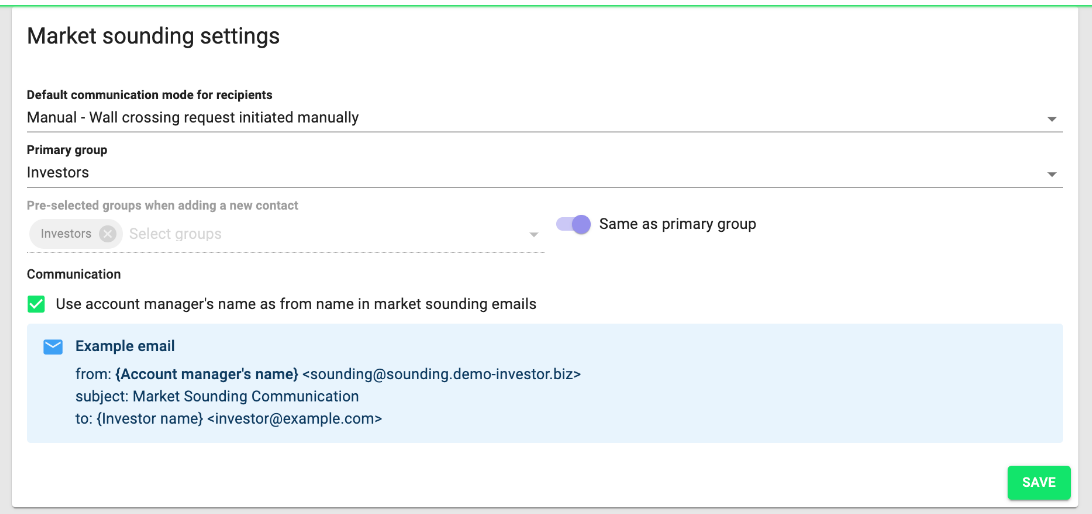Image resolution: width=1092 pixels, height=514 pixels.
Task: Click the Market sounding settings title
Action: coord(153,36)
